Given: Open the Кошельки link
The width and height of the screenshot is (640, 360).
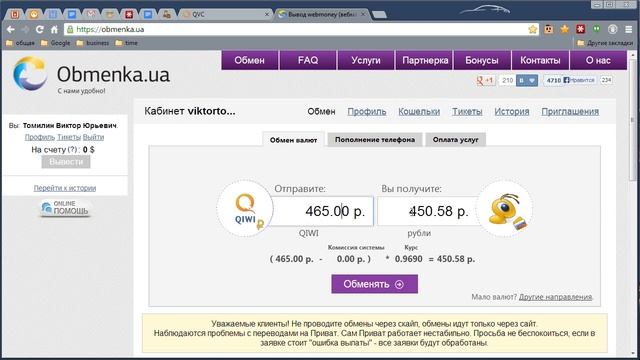Looking at the screenshot, I should click(x=419, y=111).
